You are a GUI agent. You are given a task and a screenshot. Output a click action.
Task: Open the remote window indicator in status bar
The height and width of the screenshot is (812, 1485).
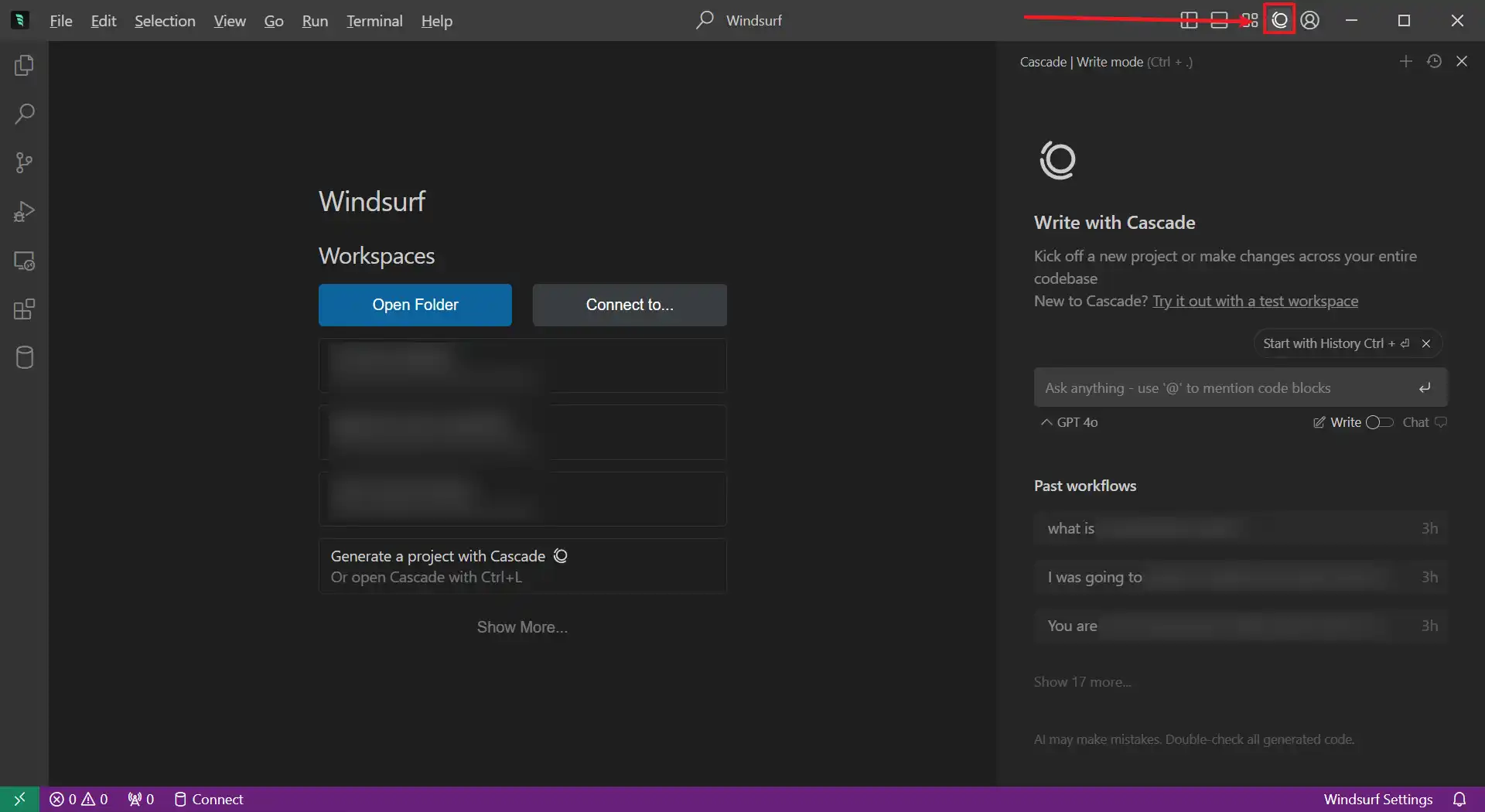tap(19, 799)
